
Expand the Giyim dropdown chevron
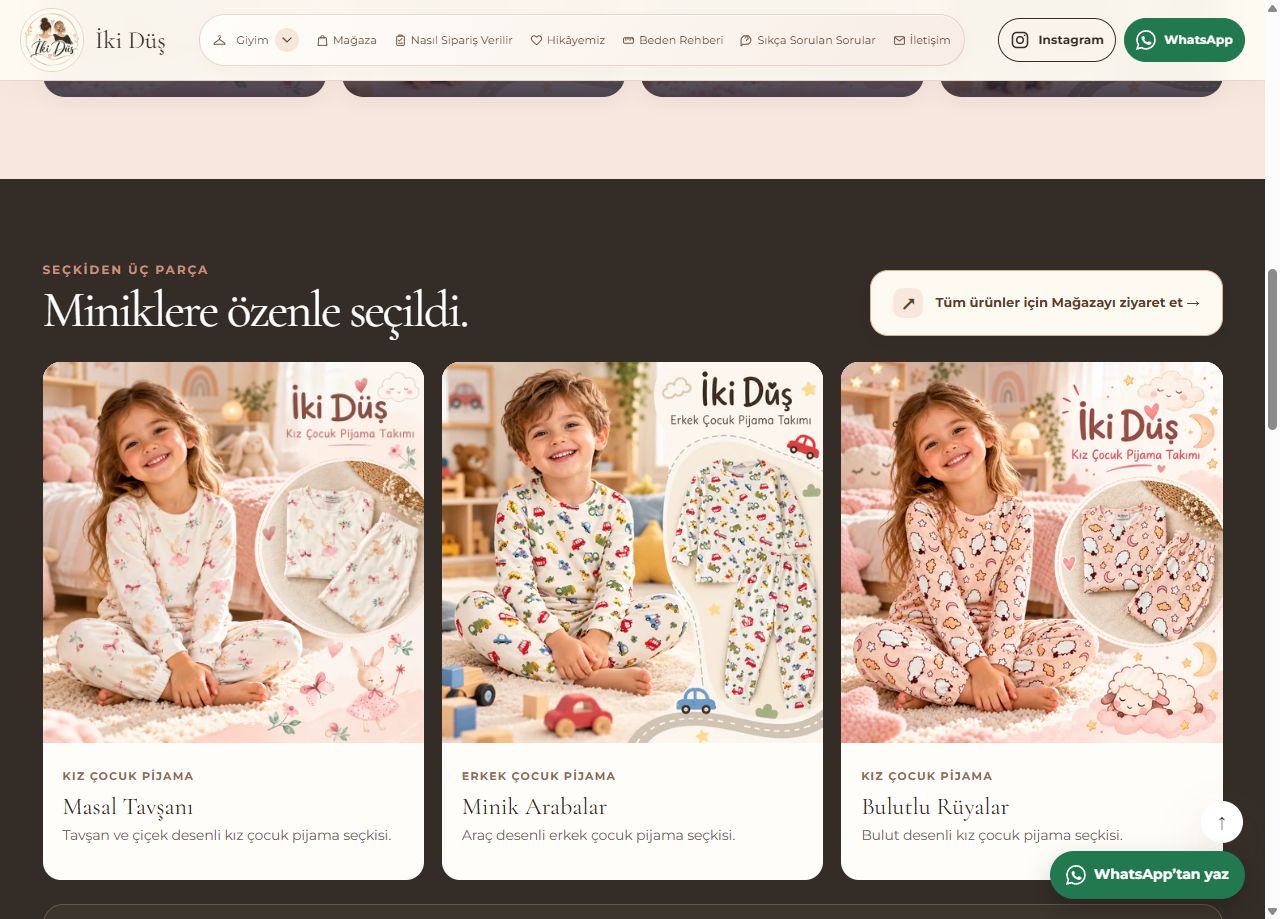pyautogui.click(x=287, y=40)
